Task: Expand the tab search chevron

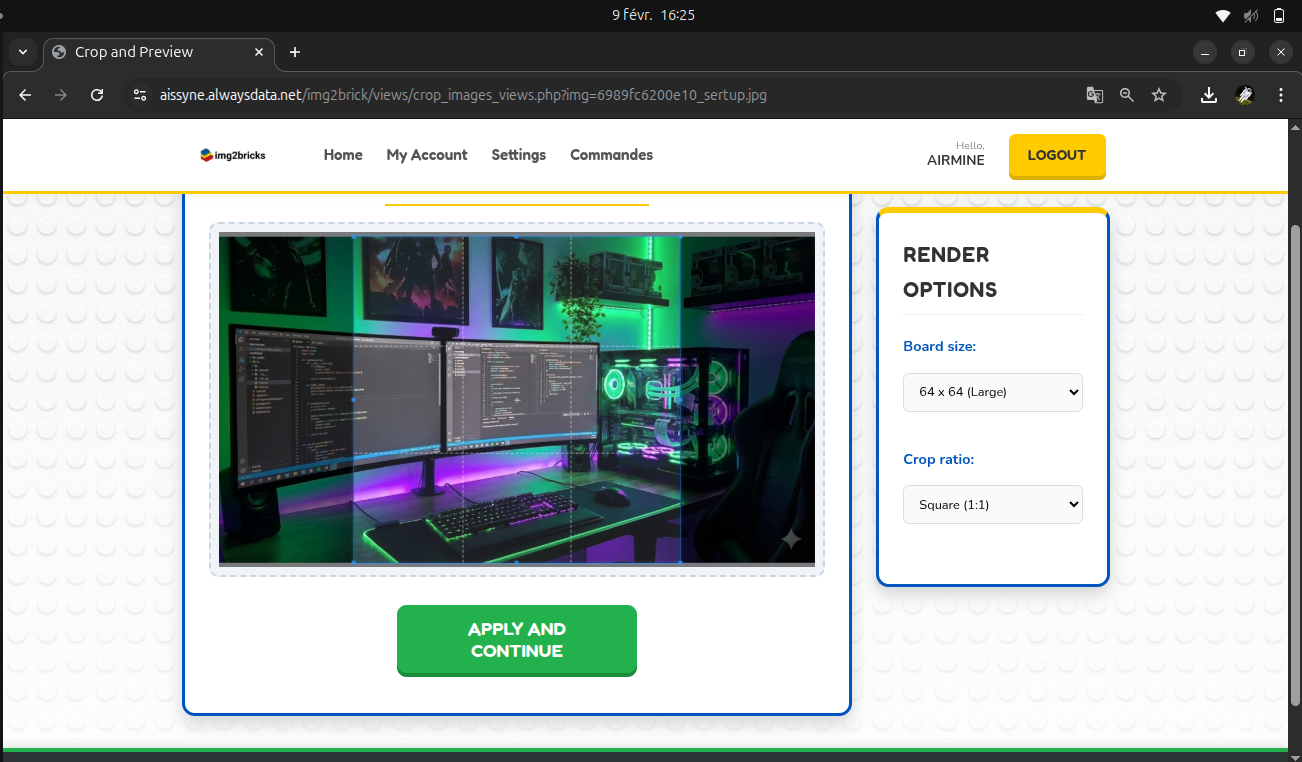Action: (x=22, y=52)
